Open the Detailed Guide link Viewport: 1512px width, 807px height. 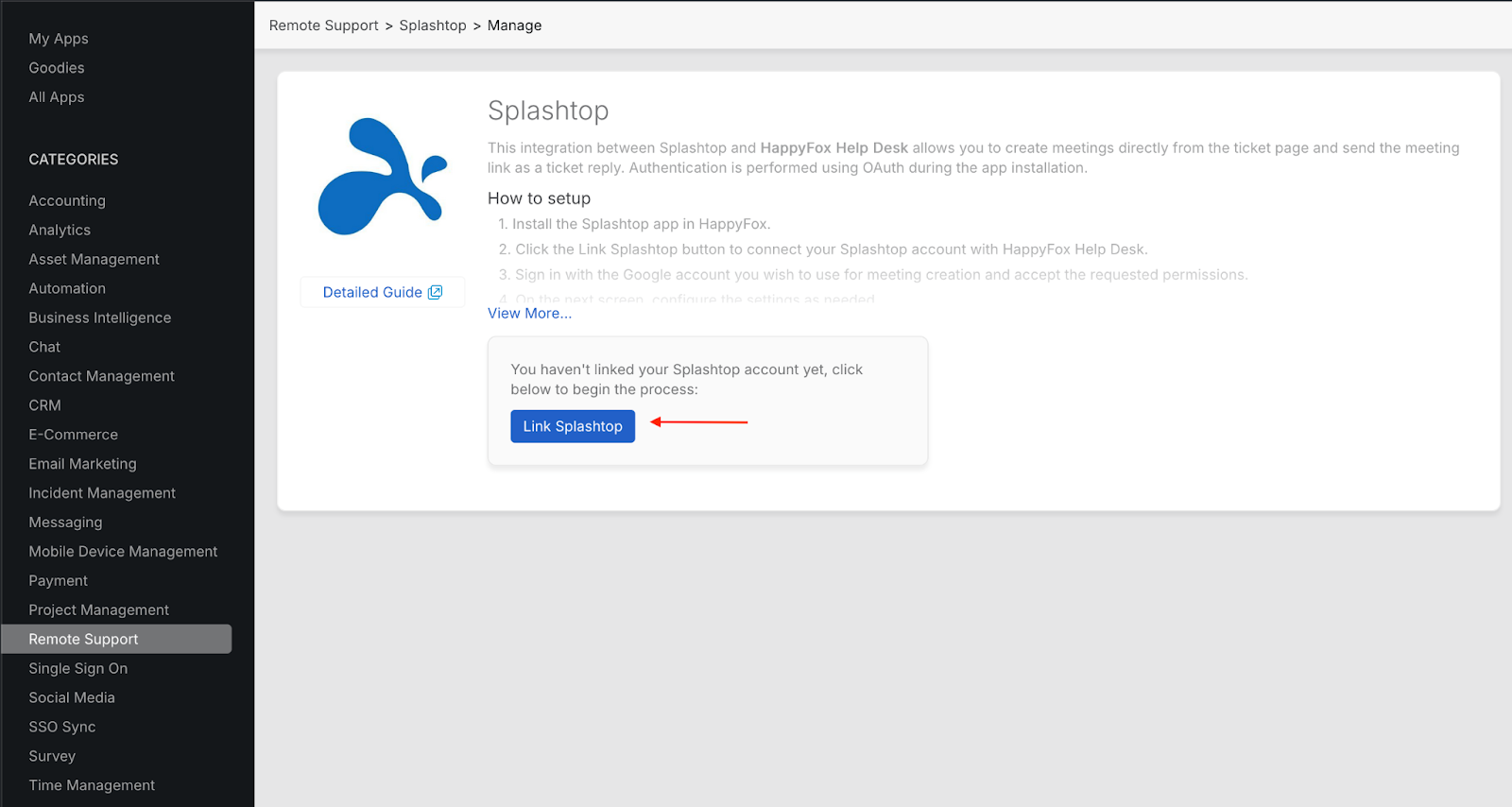(382, 292)
